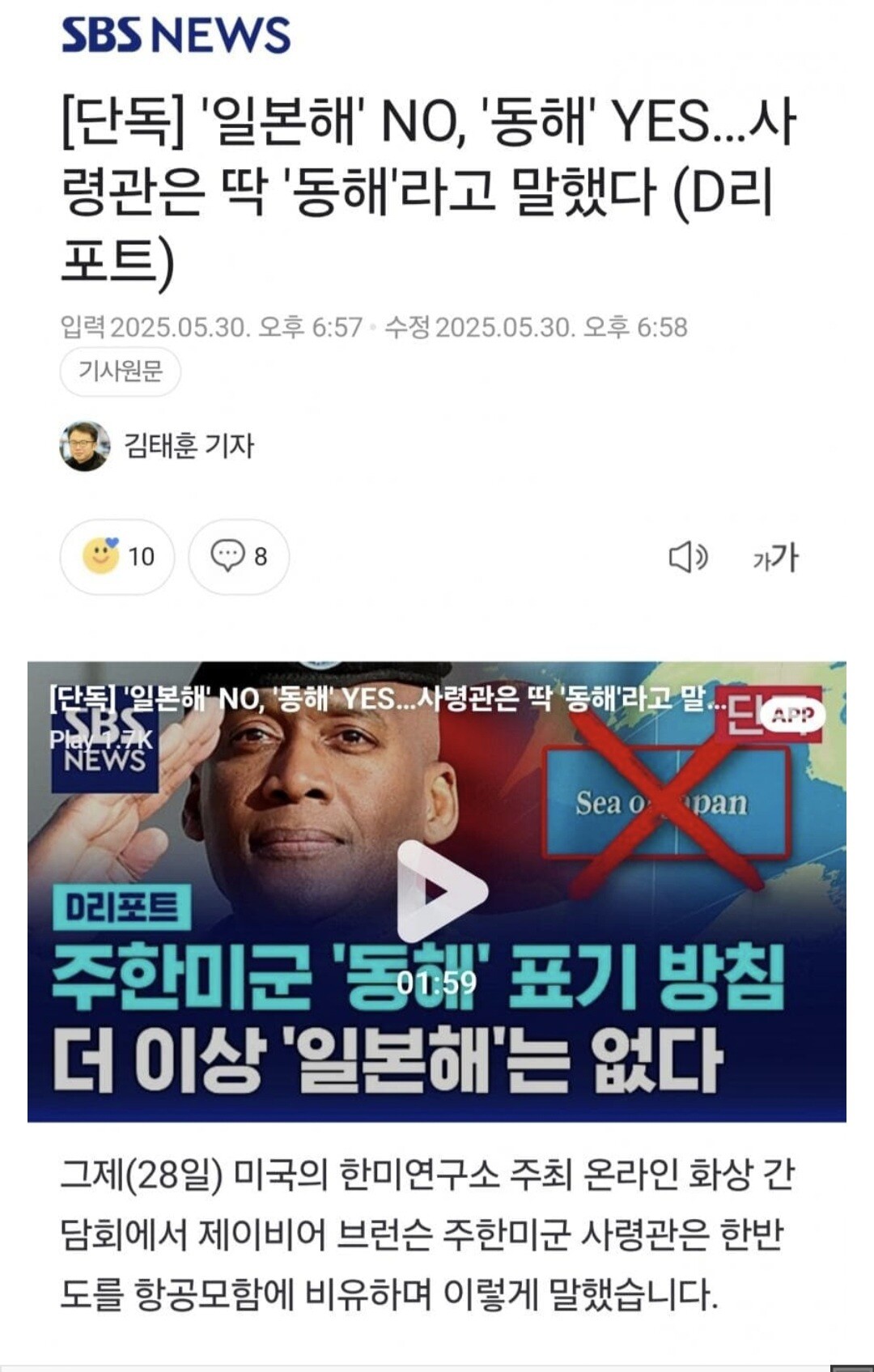Image resolution: width=874 pixels, height=1372 pixels.
Task: Tap the speaker listen-to-article icon
Action: tap(688, 557)
